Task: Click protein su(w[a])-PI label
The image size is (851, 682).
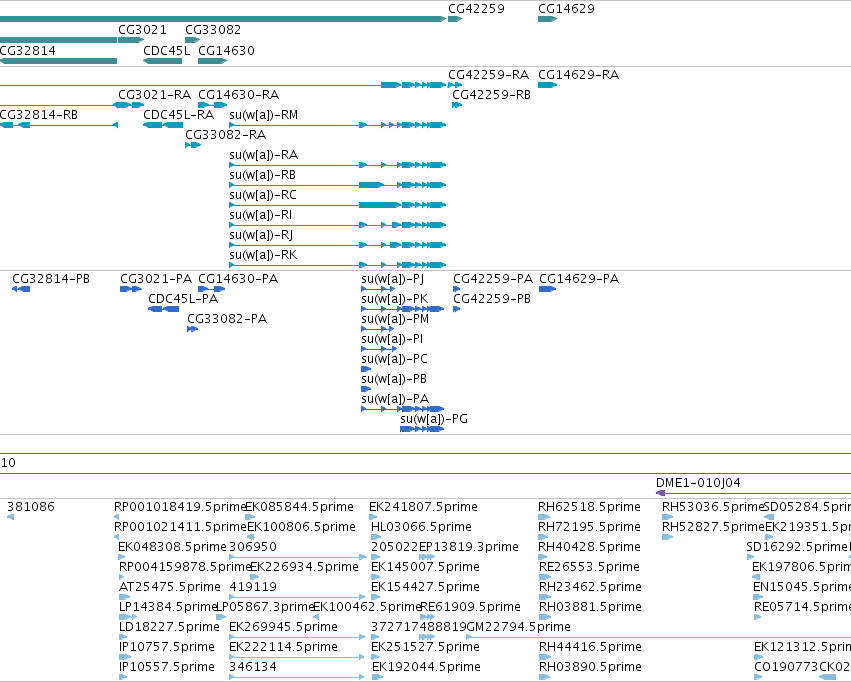Action: point(392,339)
